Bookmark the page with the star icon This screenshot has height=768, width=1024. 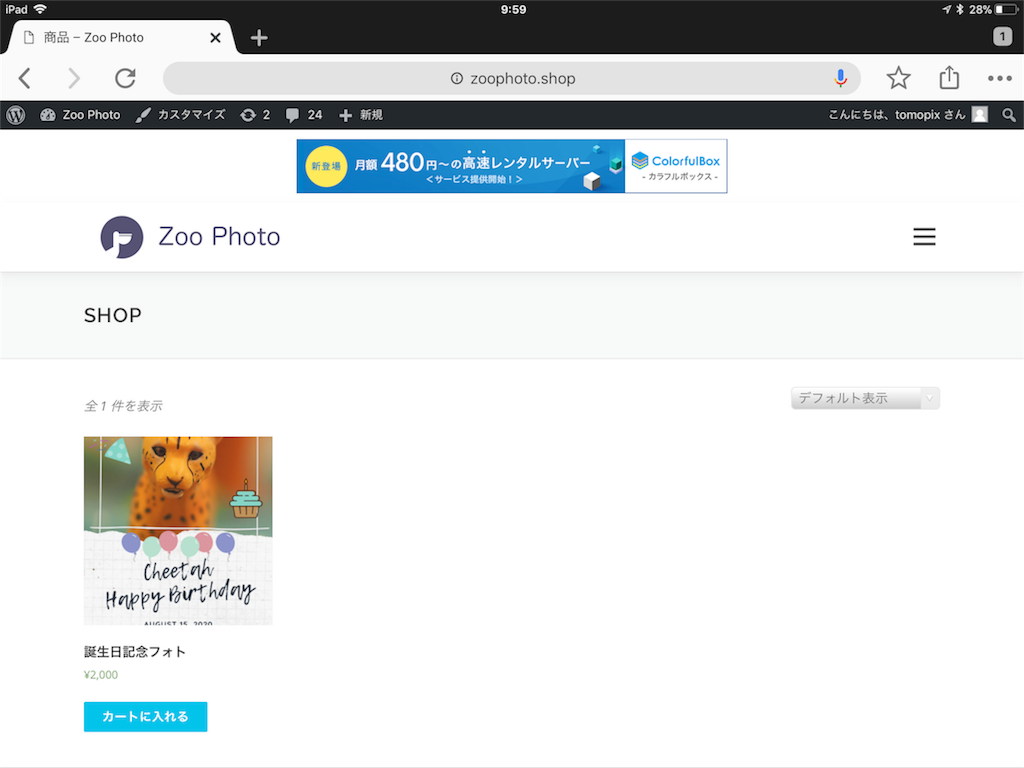tap(899, 78)
